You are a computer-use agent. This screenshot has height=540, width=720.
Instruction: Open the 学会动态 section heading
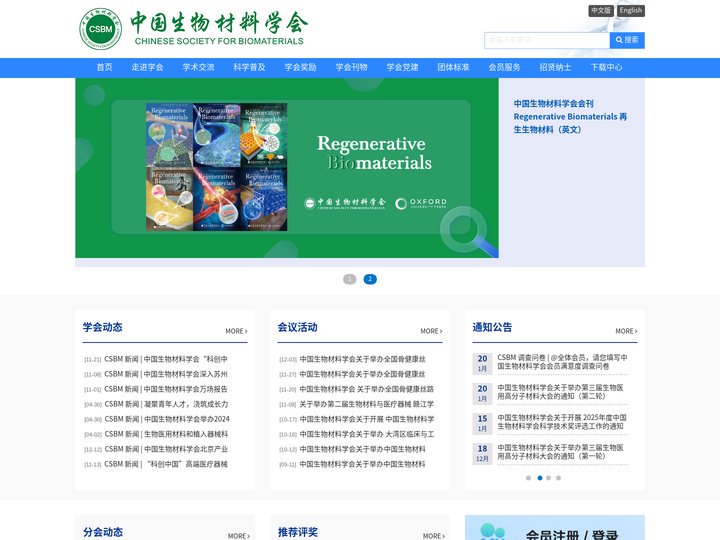pos(102,327)
